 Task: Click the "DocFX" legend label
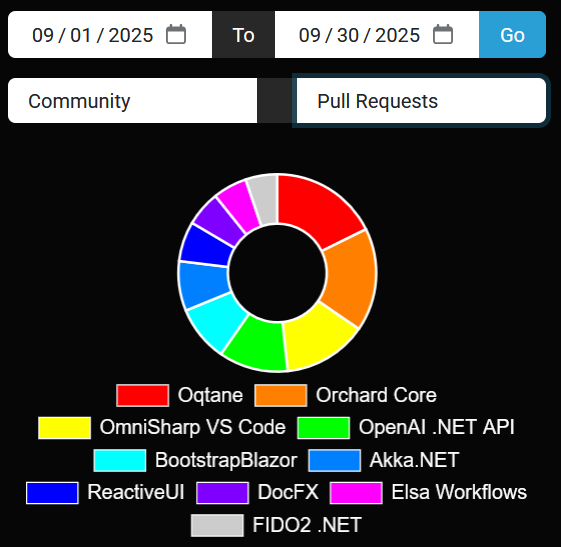pyautogui.click(x=288, y=492)
